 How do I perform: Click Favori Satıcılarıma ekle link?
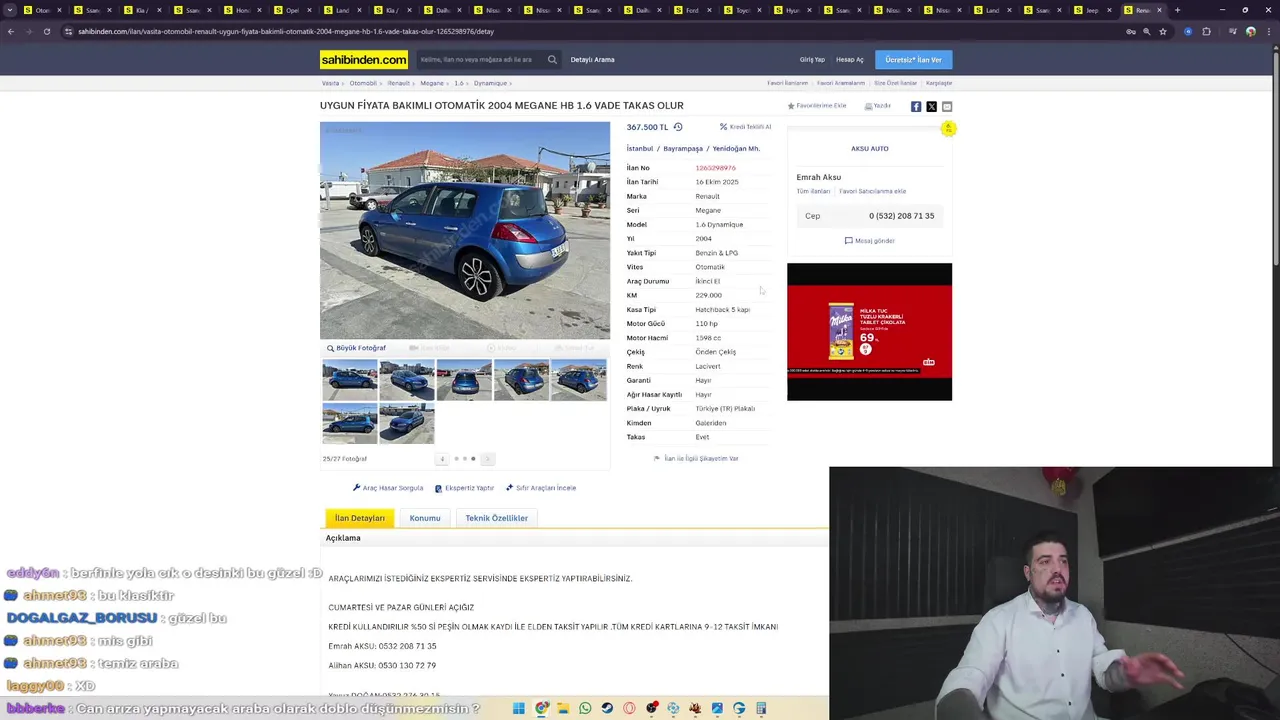coord(872,191)
